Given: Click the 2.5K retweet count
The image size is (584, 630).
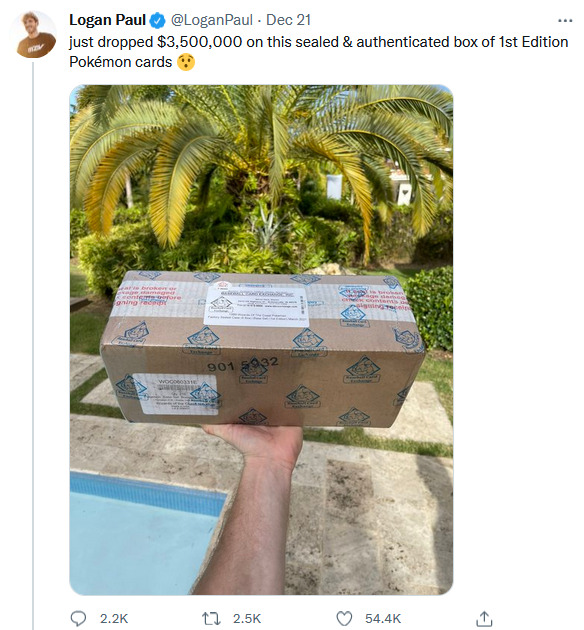Looking at the screenshot, I should tap(247, 618).
